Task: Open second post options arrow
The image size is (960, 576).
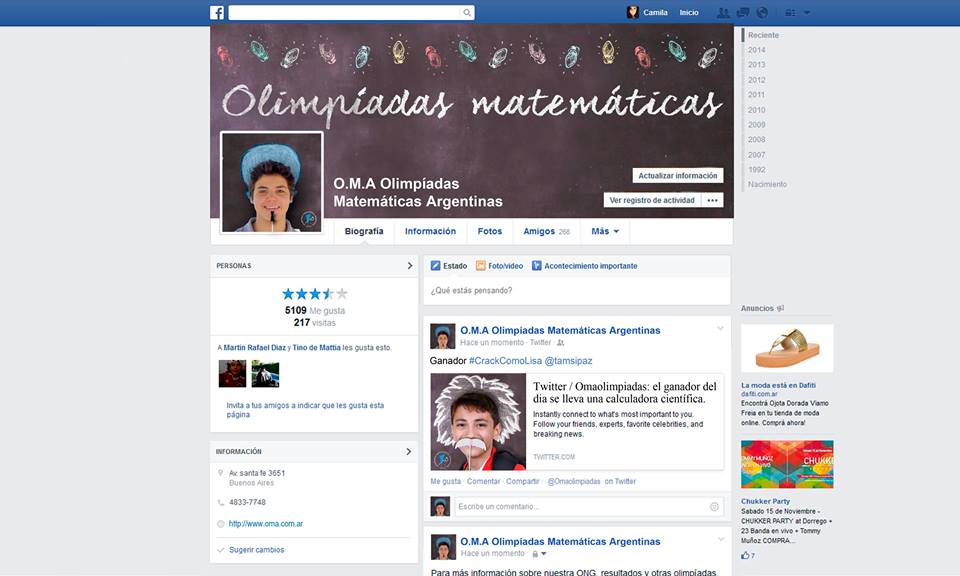Action: click(721, 539)
